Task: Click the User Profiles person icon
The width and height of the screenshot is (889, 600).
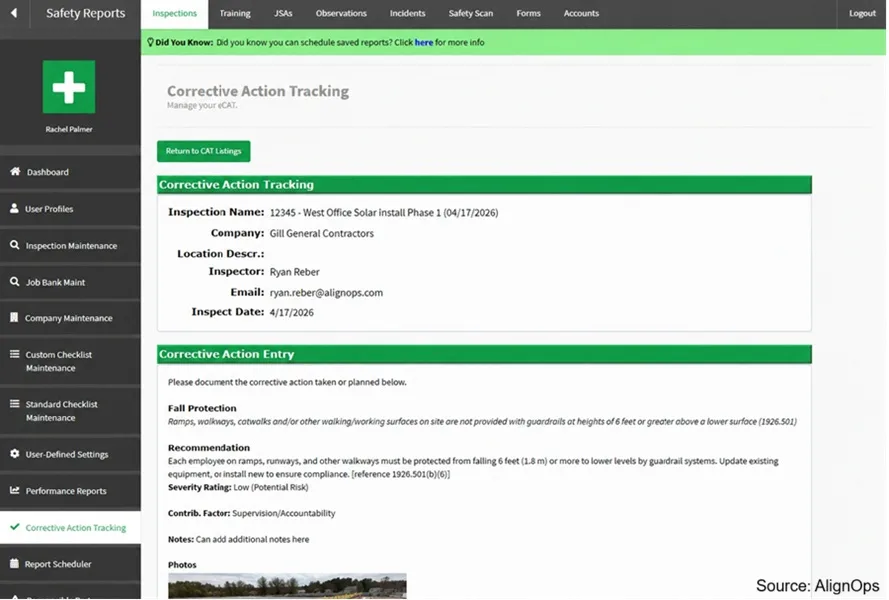Action: [x=14, y=208]
